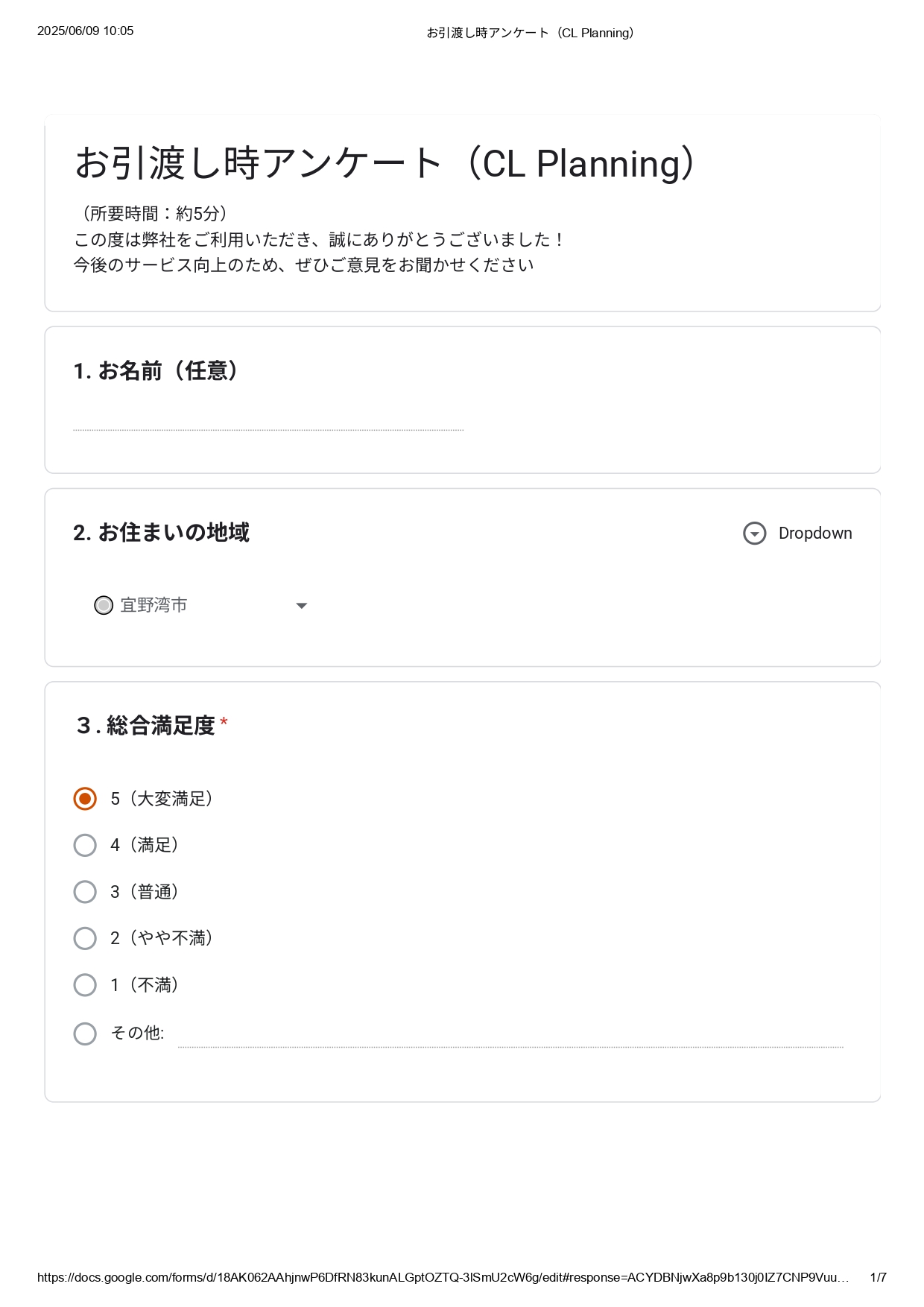Choose the 2（やや不満）radio option
Image resolution: width=924 pixels, height=1307 pixels.
(x=85, y=938)
